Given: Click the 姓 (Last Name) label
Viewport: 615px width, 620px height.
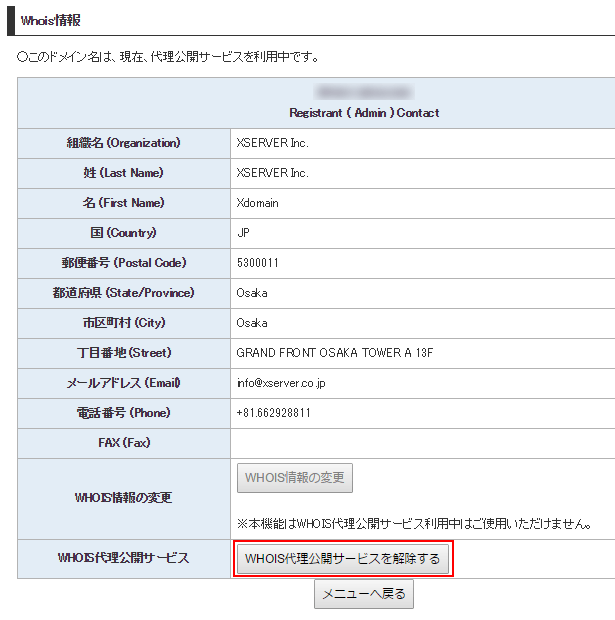Looking at the screenshot, I should point(123,173).
